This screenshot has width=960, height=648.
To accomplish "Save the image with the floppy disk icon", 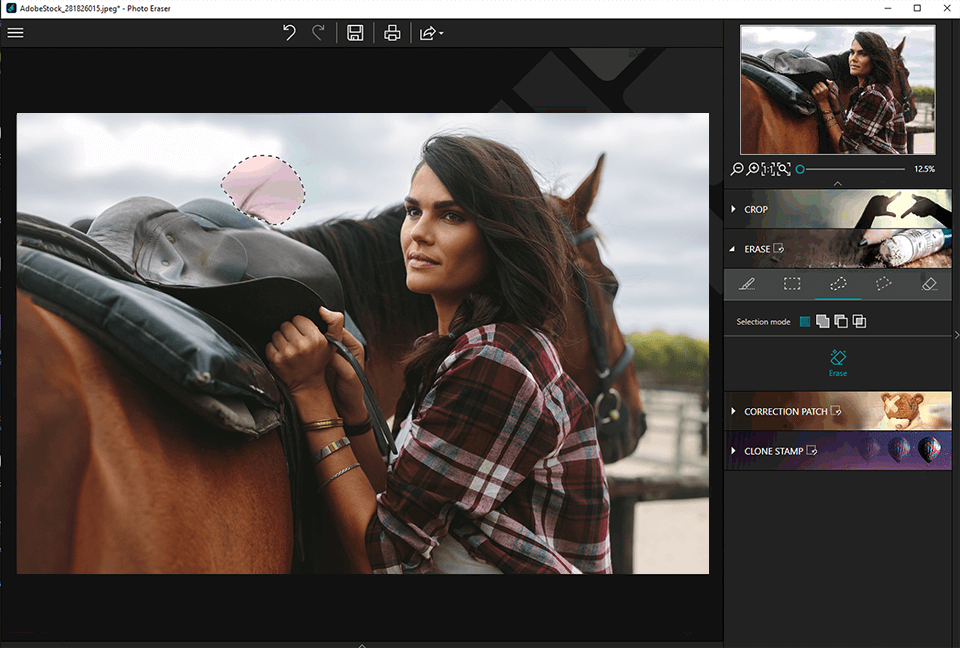I will [x=355, y=33].
